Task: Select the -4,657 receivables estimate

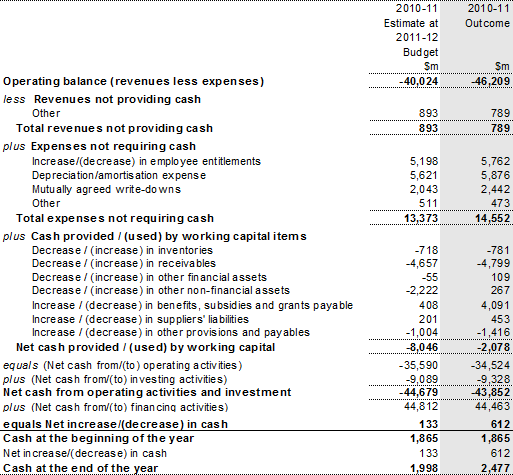Action: (422, 263)
